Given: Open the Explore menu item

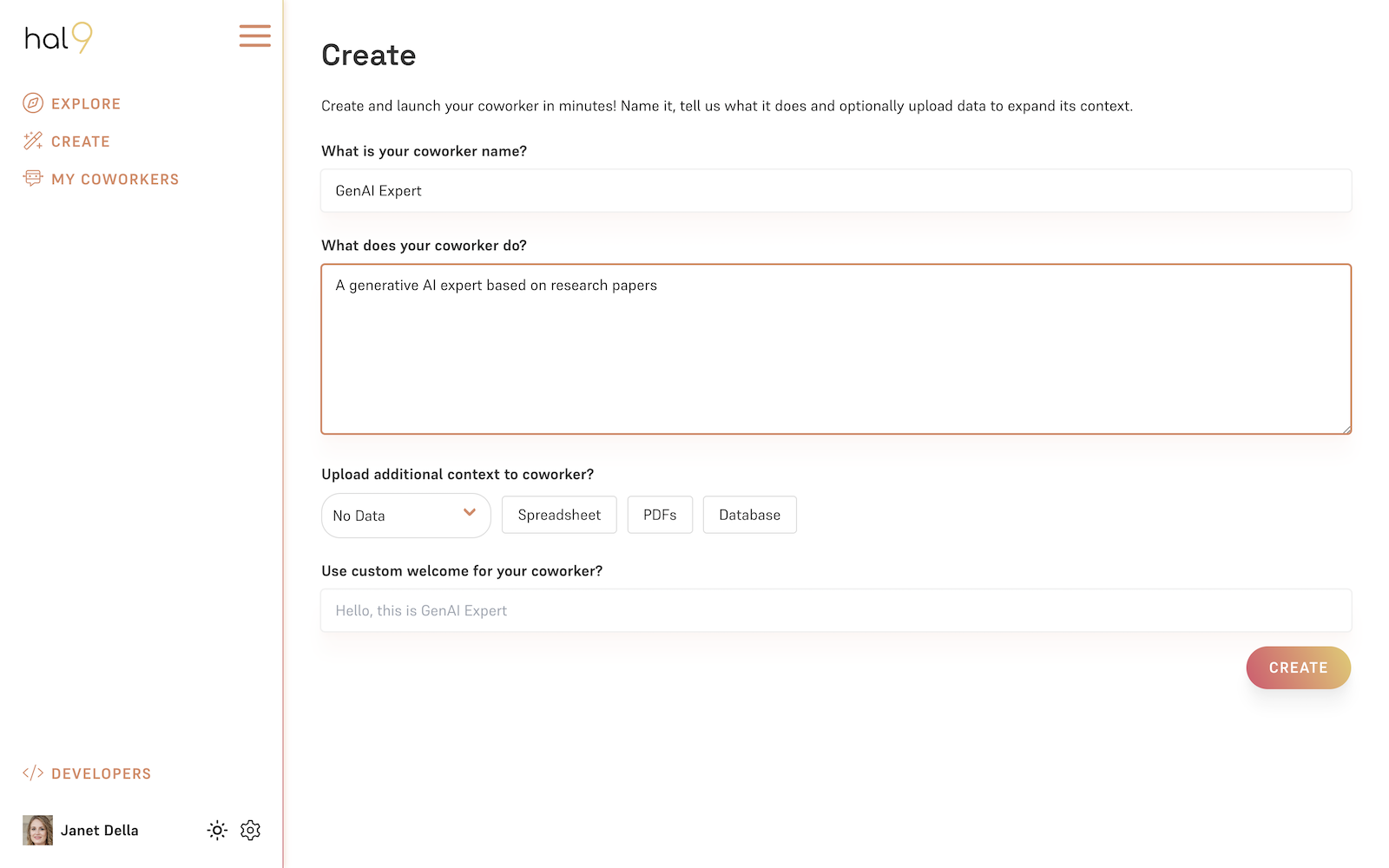Looking at the screenshot, I should pyautogui.click(x=86, y=104).
